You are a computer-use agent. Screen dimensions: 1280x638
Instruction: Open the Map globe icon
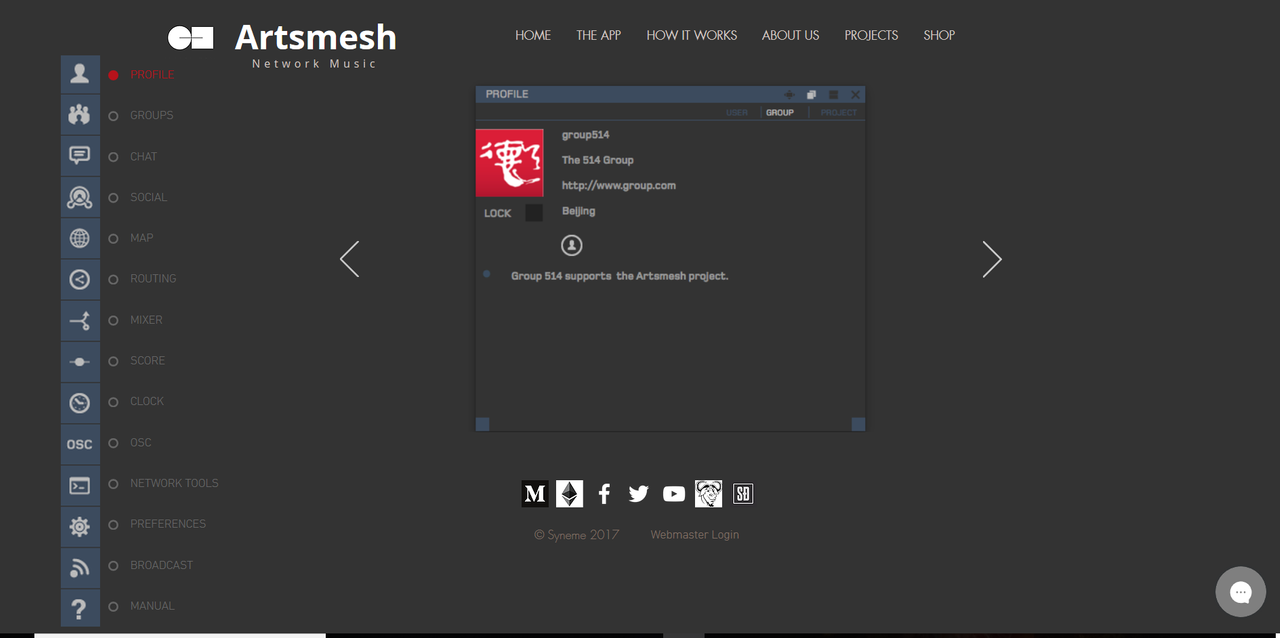(x=80, y=238)
